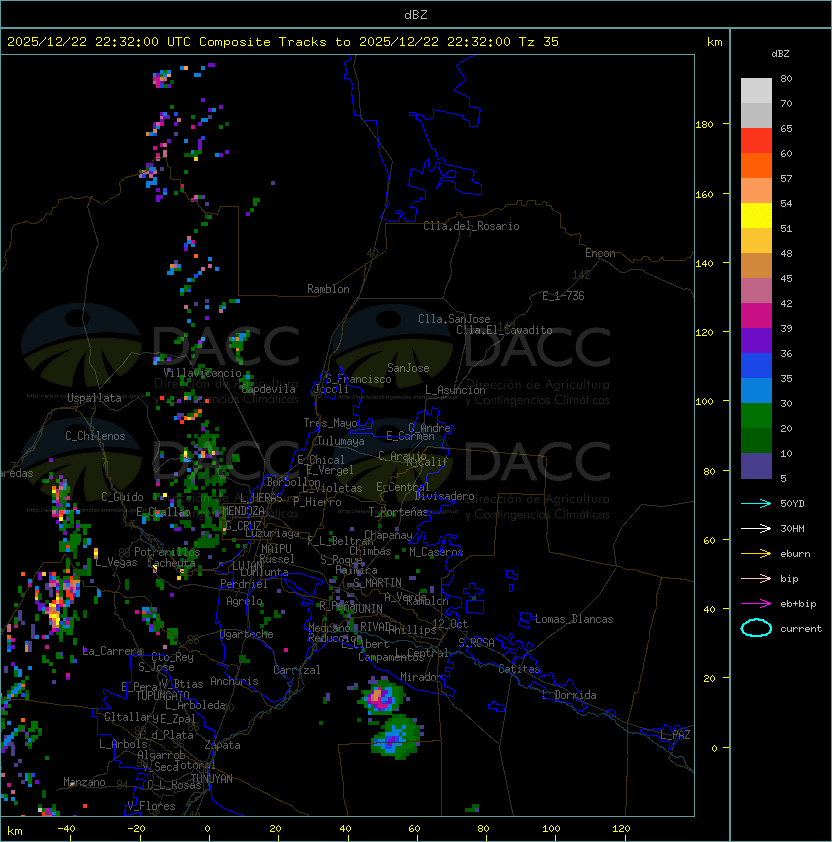
Task: Click the bright green 20-30 dBZ swatch
Action: tap(756, 416)
